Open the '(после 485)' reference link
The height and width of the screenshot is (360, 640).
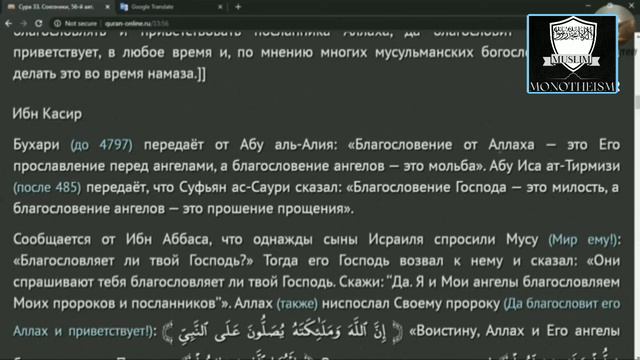point(47,187)
